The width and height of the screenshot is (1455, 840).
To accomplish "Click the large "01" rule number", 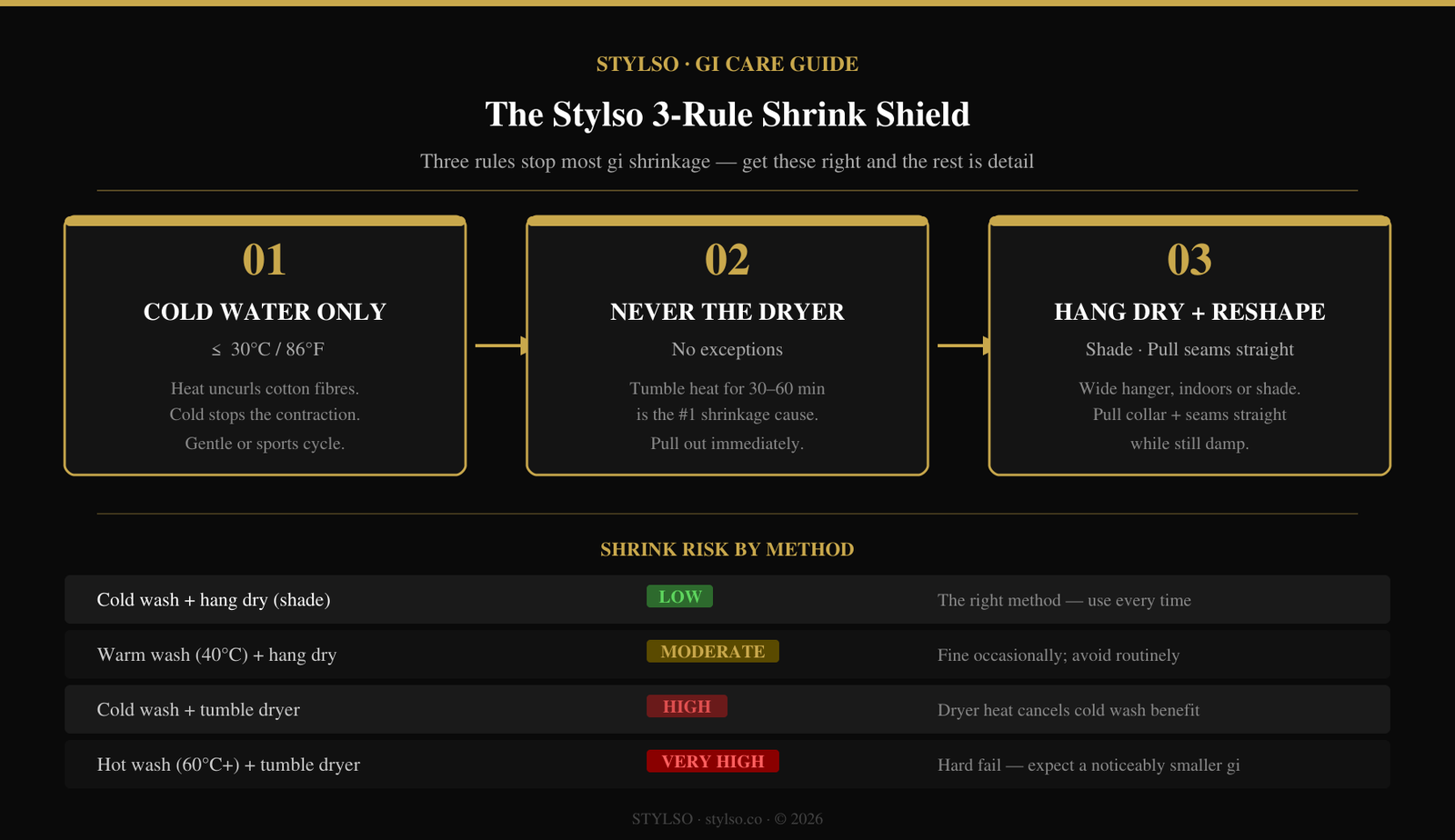I will [265, 260].
